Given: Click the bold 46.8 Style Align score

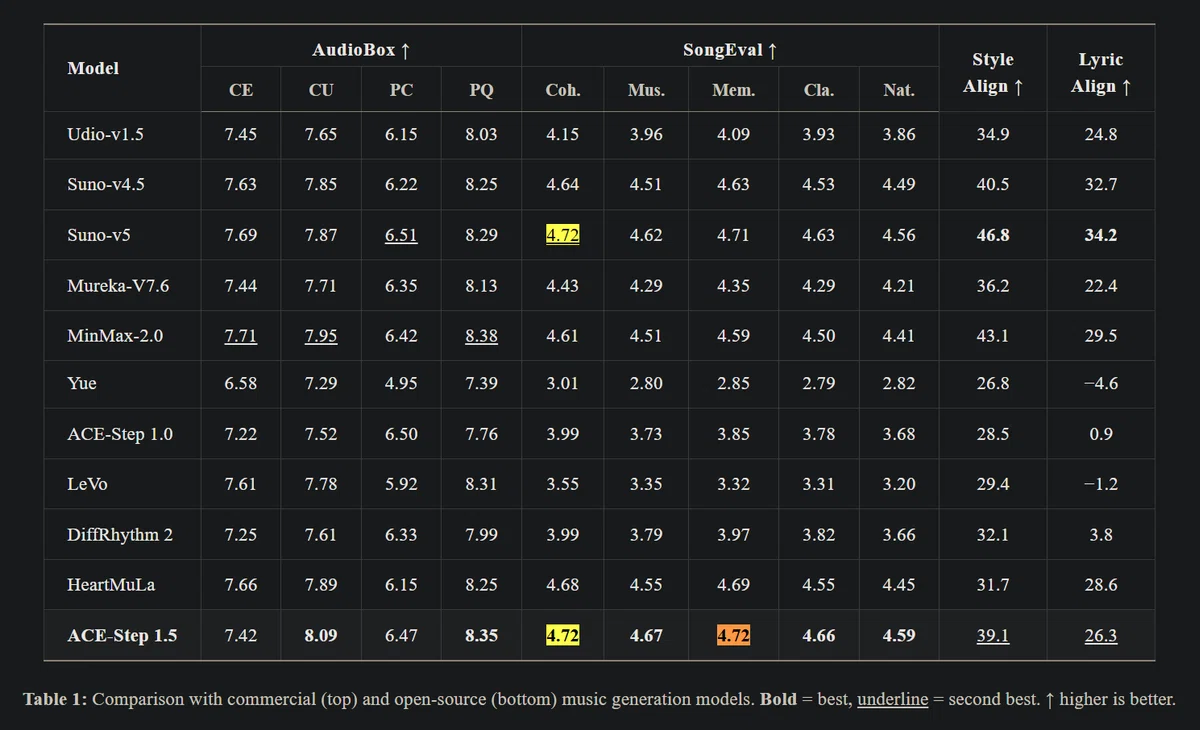Looking at the screenshot, I should [x=993, y=235].
